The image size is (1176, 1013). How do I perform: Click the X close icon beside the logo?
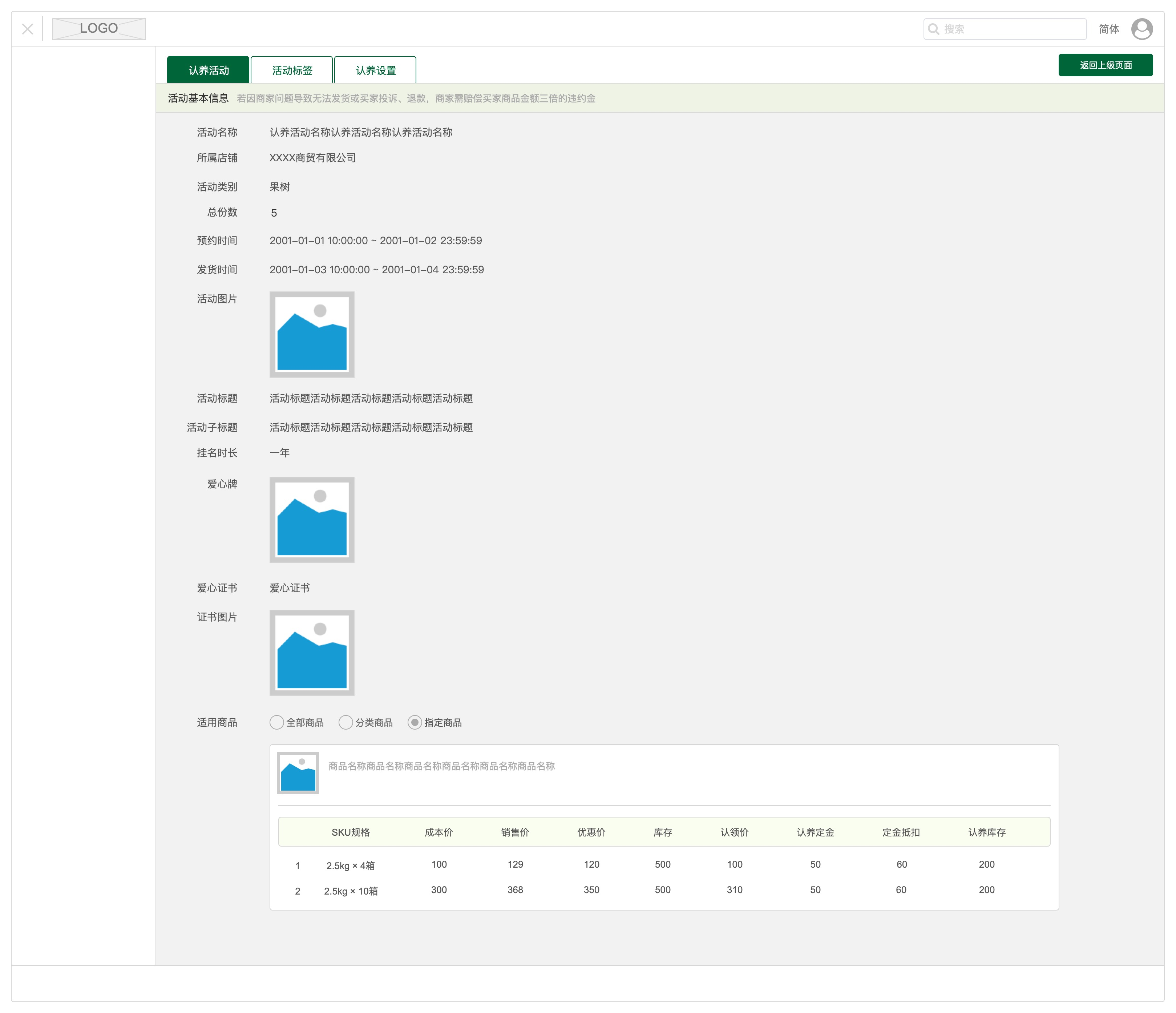click(x=27, y=29)
